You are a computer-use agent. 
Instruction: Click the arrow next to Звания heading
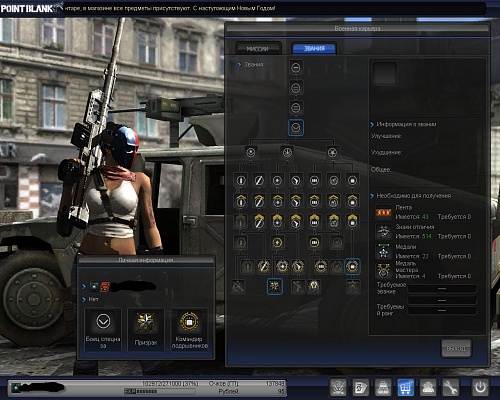click(239, 65)
